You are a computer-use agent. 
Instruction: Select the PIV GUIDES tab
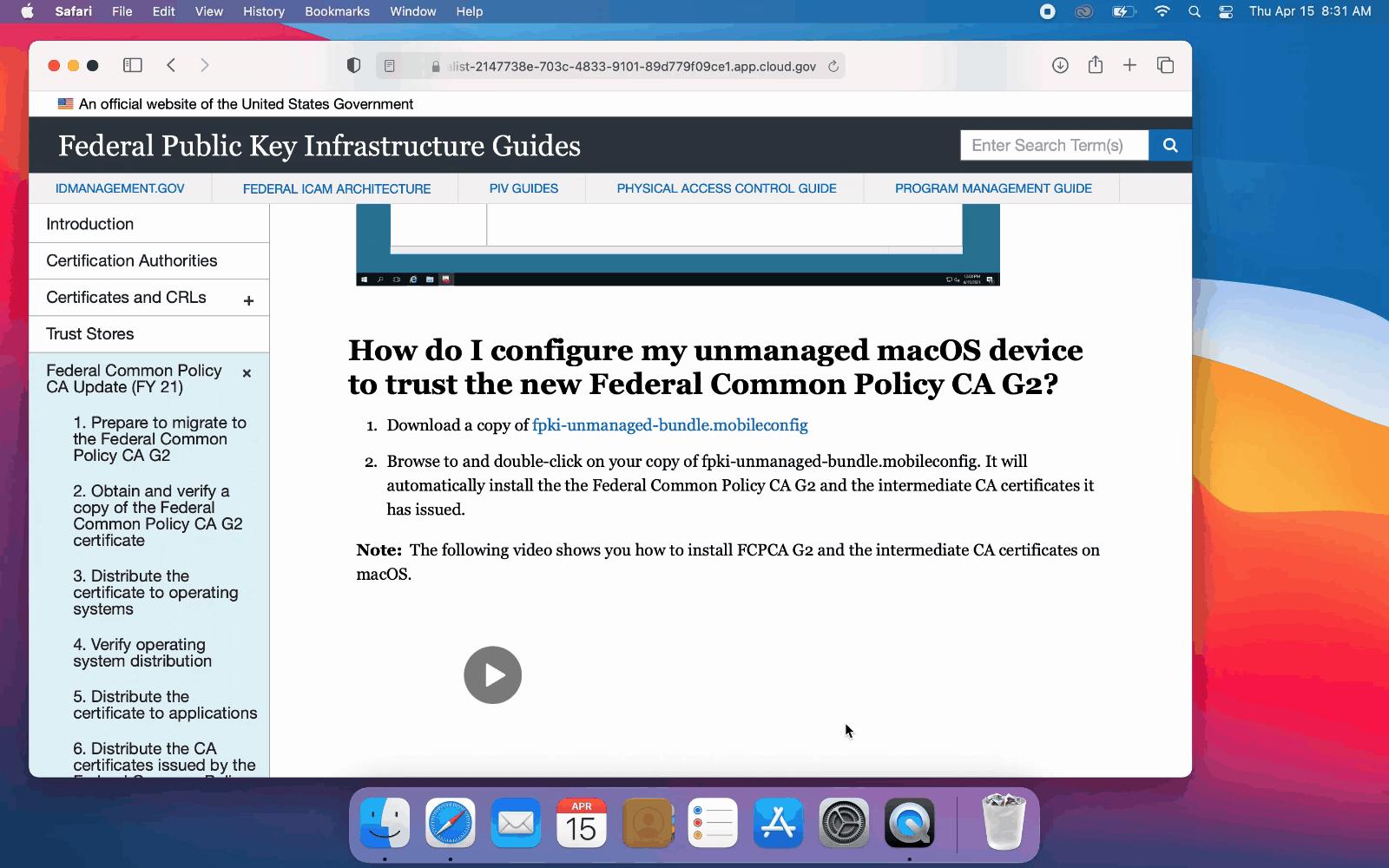pos(523,188)
